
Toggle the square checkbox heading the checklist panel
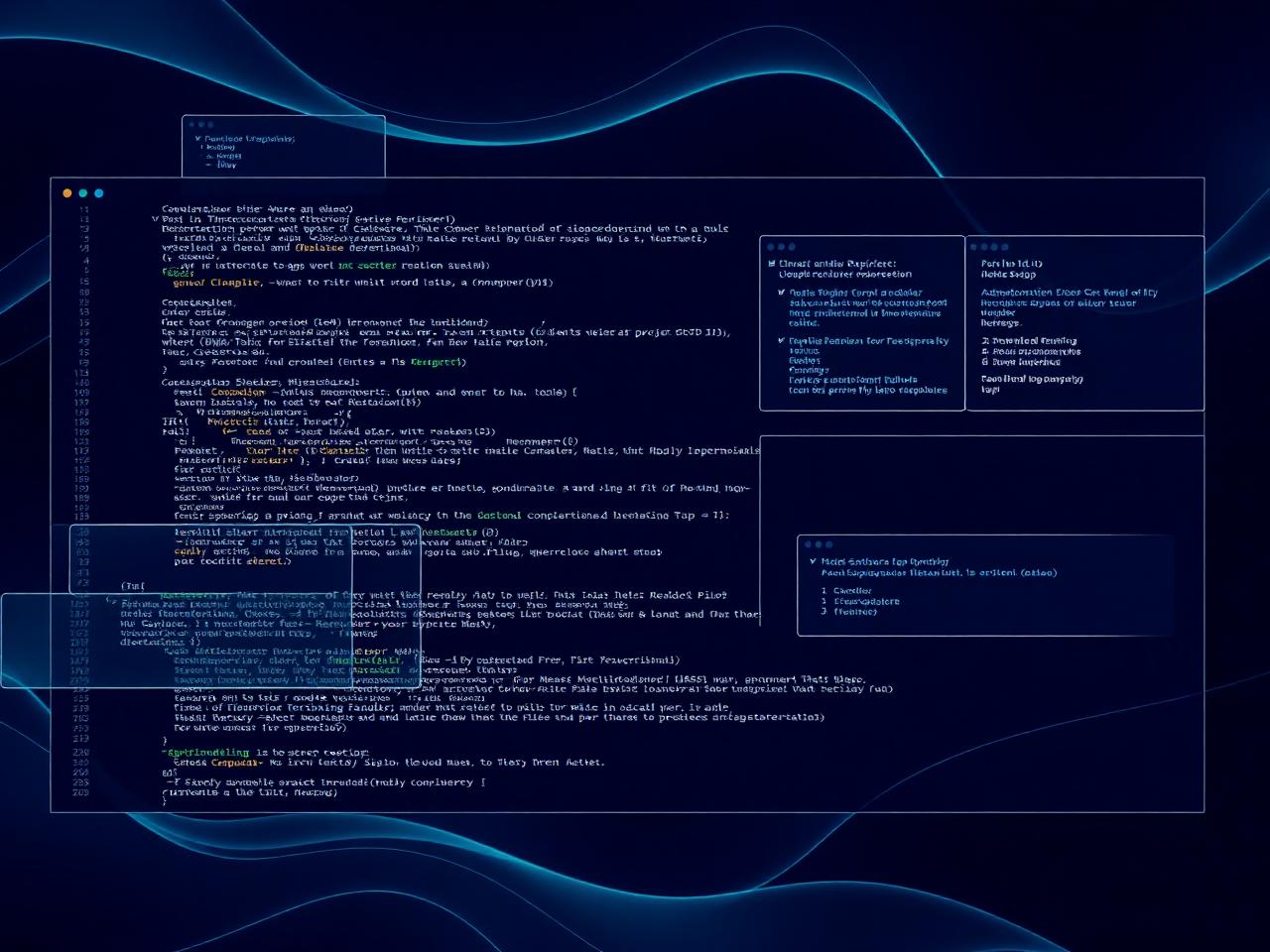click(x=771, y=264)
